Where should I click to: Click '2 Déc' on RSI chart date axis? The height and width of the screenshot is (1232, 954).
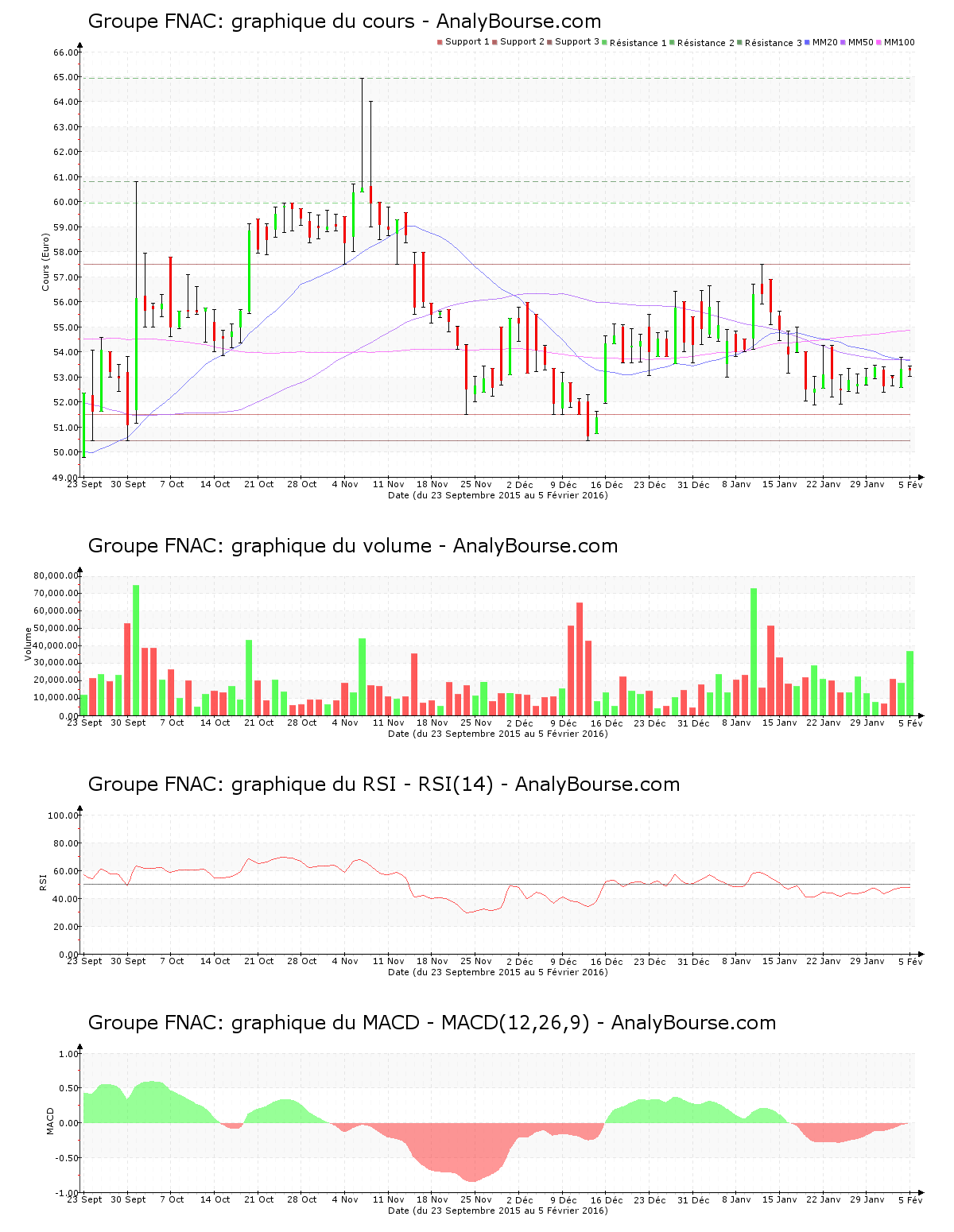coord(520,961)
